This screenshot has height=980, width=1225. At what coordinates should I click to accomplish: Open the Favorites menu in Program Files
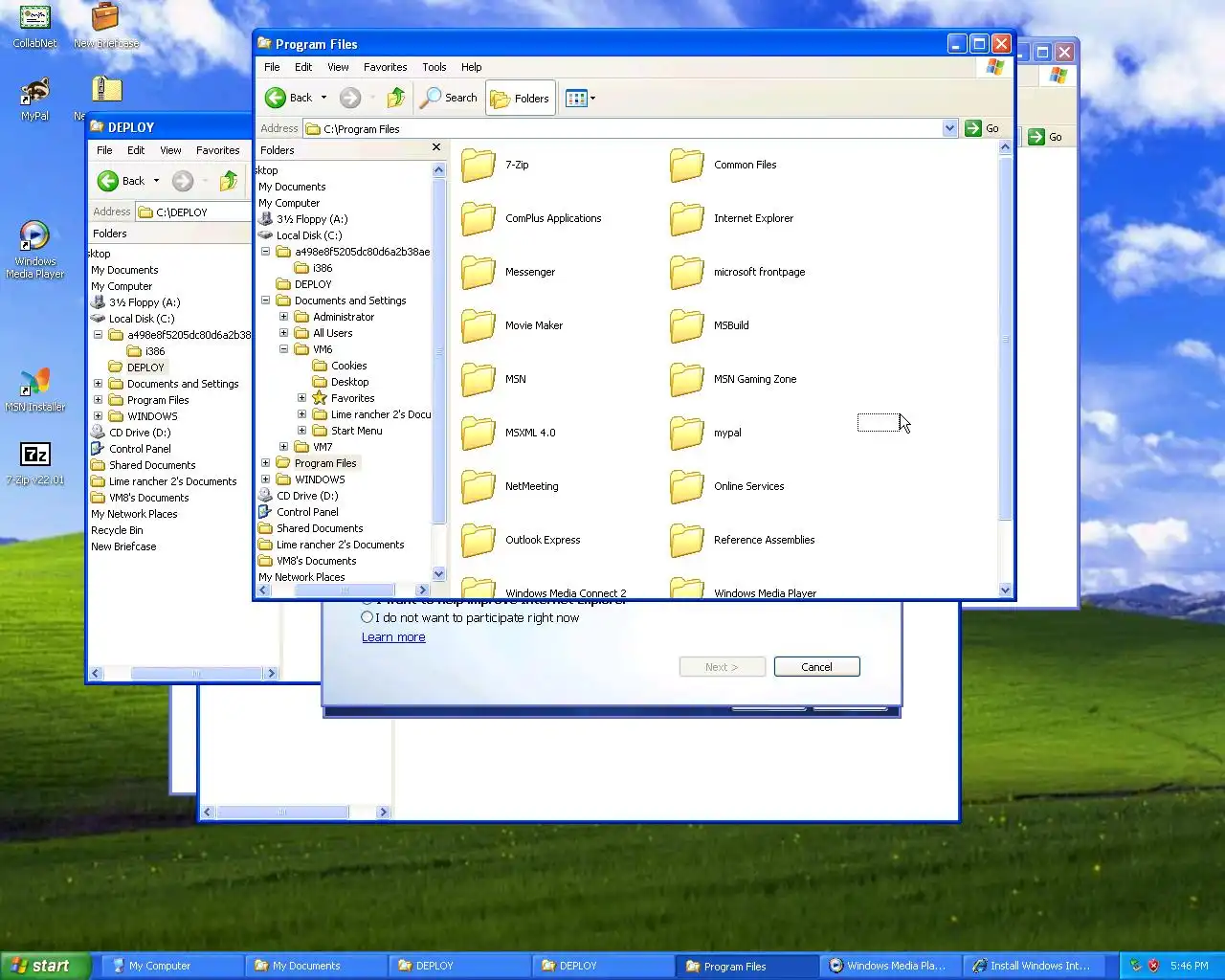pos(385,67)
